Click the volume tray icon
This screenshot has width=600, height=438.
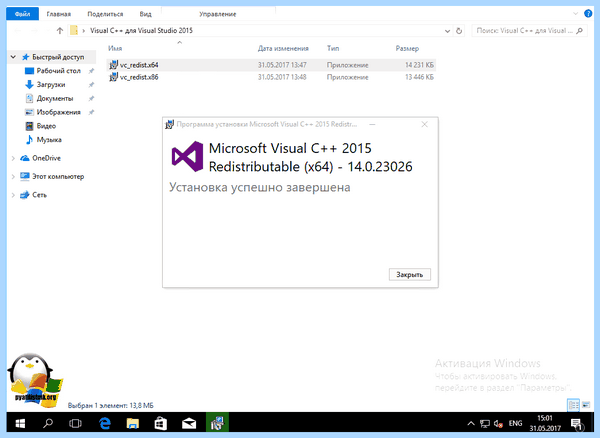click(x=498, y=423)
